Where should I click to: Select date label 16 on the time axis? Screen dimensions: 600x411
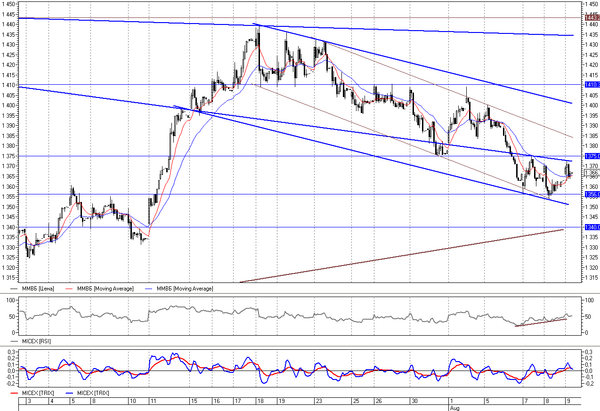217,401
